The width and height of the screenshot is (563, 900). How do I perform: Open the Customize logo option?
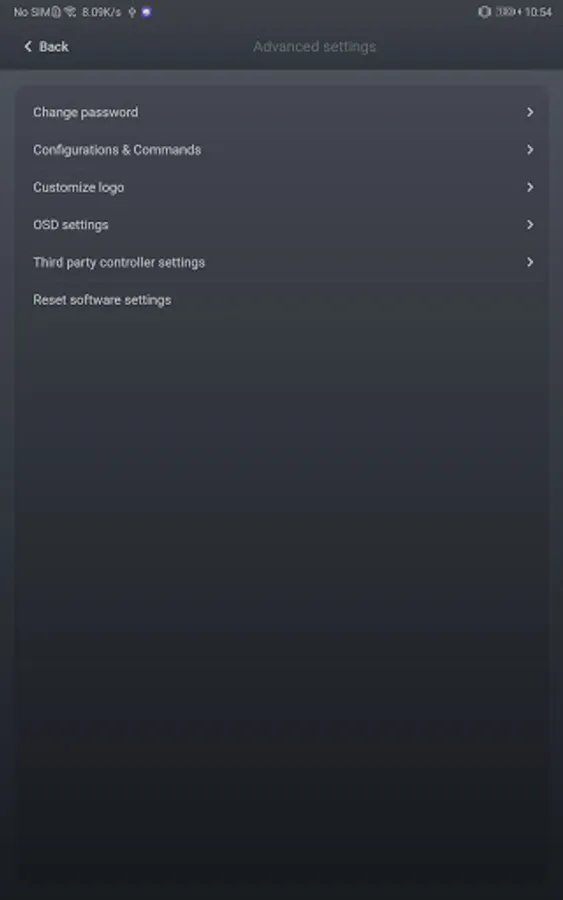pyautogui.click(x=282, y=187)
